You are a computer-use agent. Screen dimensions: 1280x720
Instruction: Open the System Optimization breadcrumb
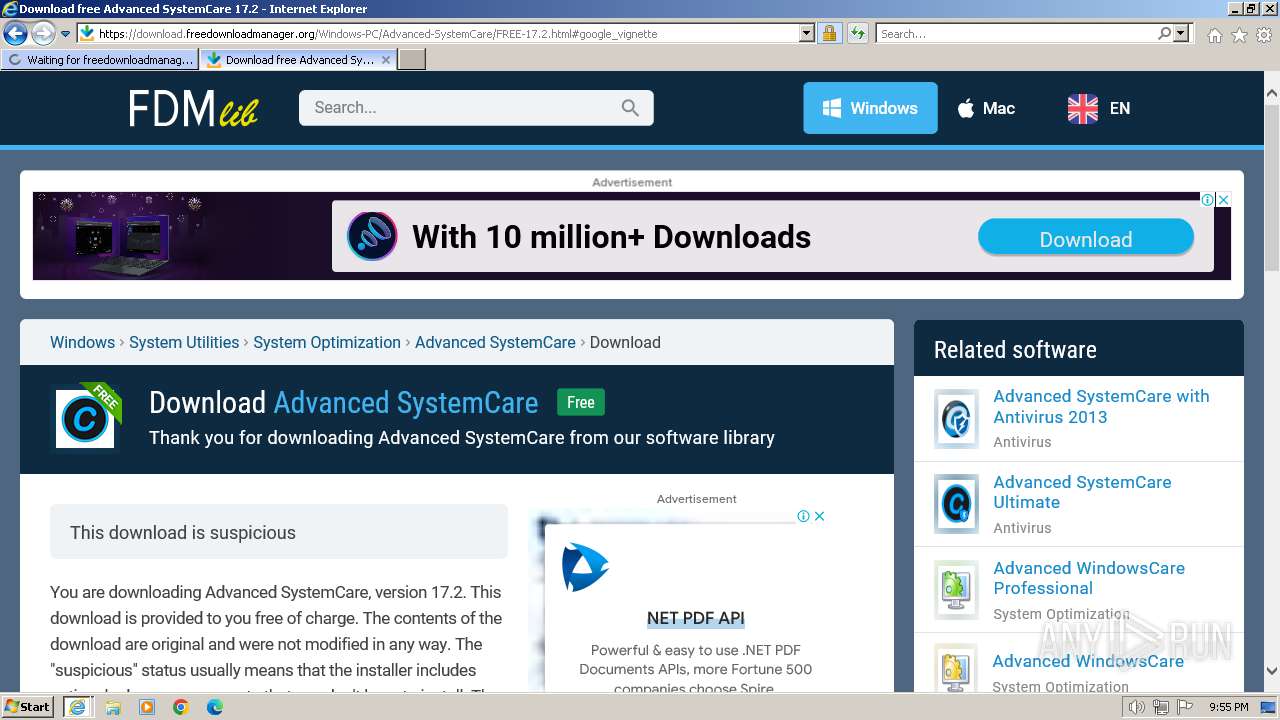click(327, 342)
